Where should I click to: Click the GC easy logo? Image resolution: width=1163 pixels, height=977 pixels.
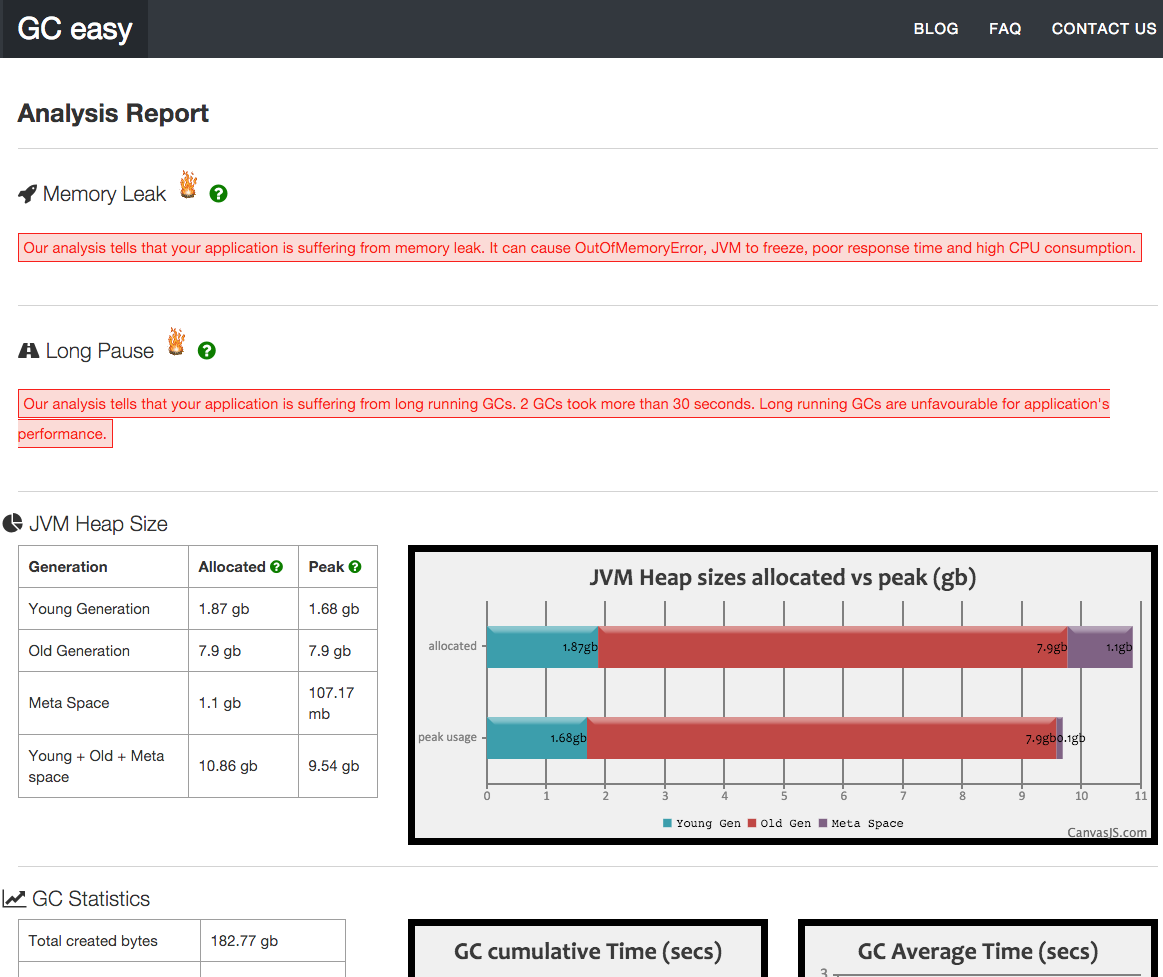click(x=75, y=29)
